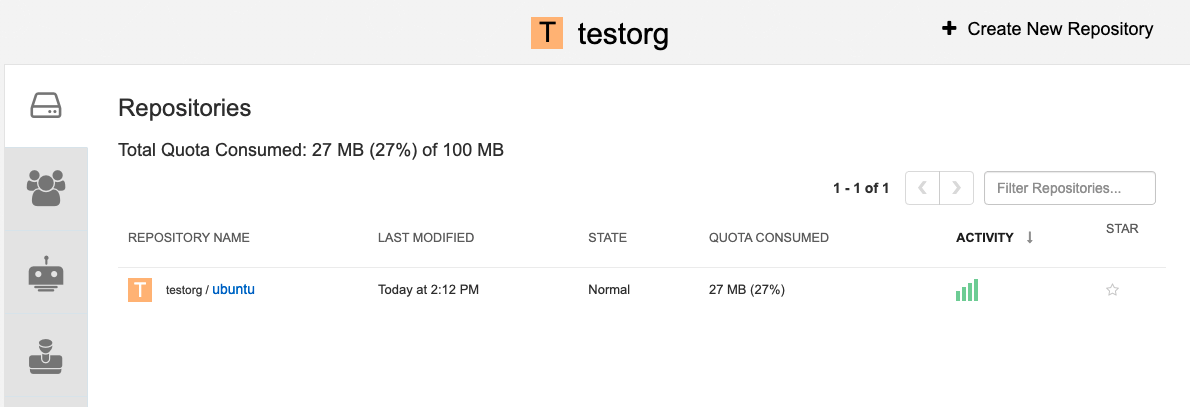Click the plus icon for new repository
Image resolution: width=1190 pixels, height=407 pixels.
949,29
